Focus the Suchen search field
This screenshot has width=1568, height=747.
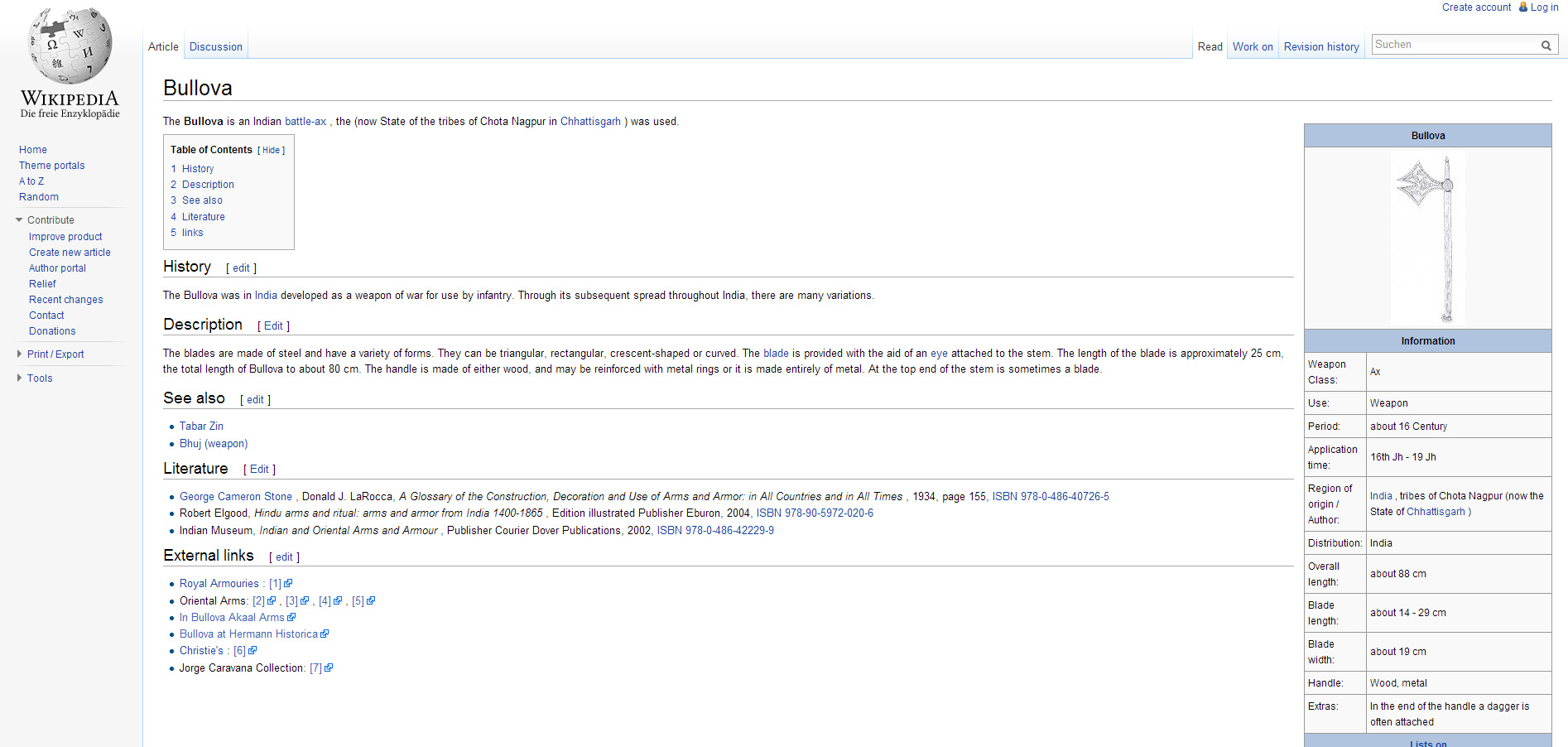[x=1454, y=45]
